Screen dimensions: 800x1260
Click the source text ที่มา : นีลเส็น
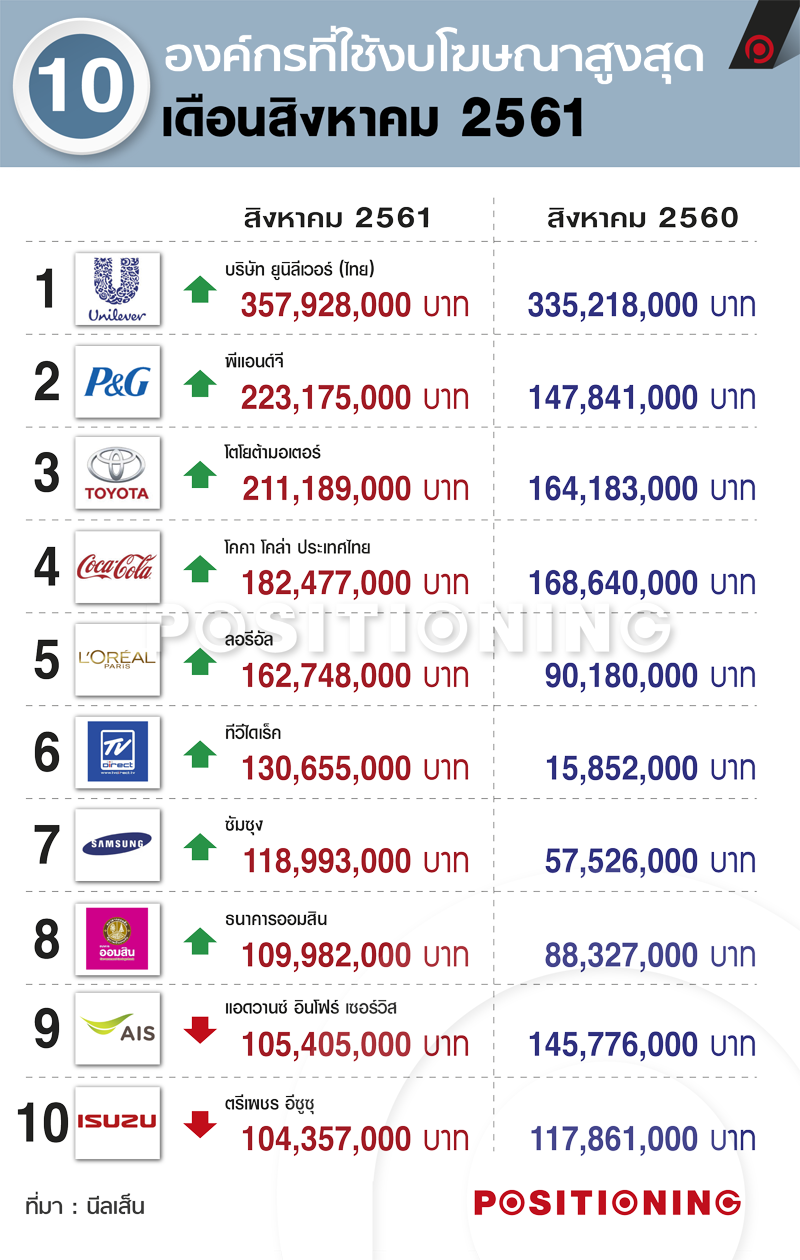[85, 1205]
